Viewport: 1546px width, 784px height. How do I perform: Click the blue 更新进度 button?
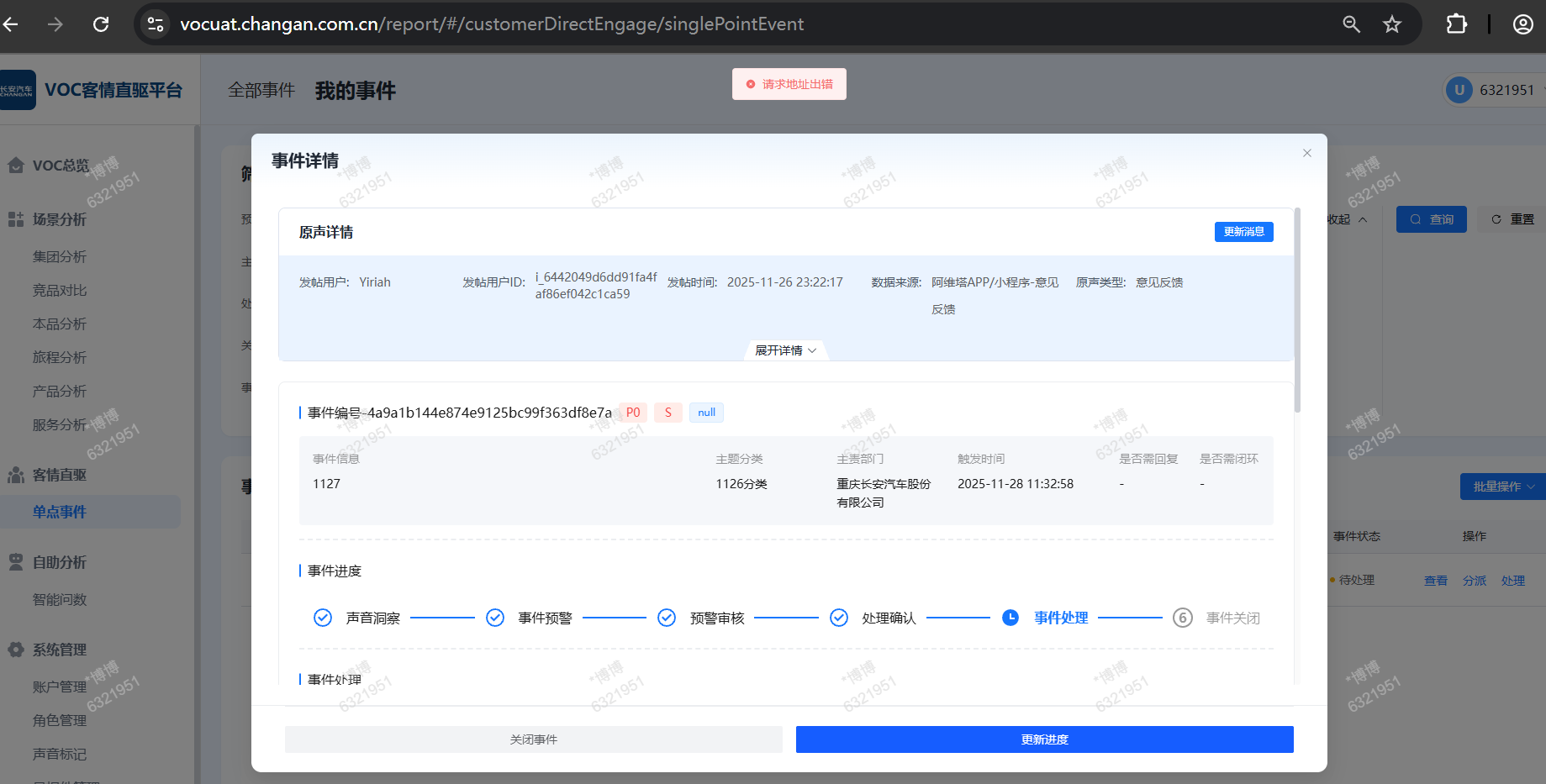pos(1044,739)
